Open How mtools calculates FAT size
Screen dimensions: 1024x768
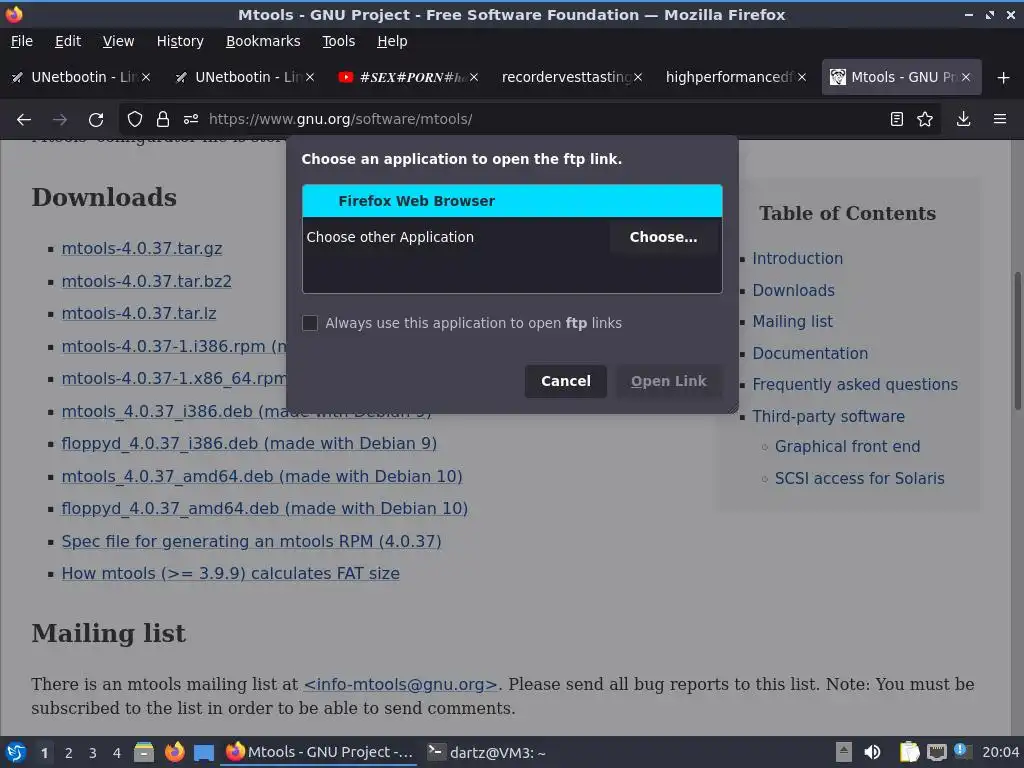[231, 573]
